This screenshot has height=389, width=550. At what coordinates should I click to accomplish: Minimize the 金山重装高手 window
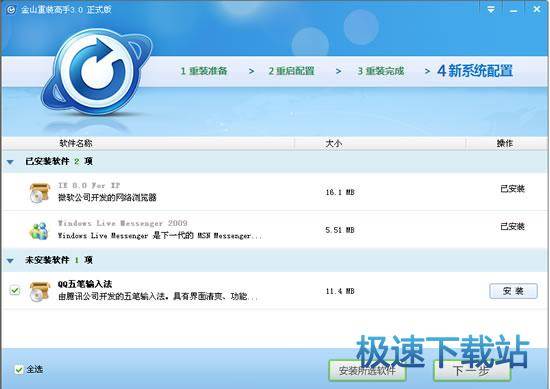[514, 11]
